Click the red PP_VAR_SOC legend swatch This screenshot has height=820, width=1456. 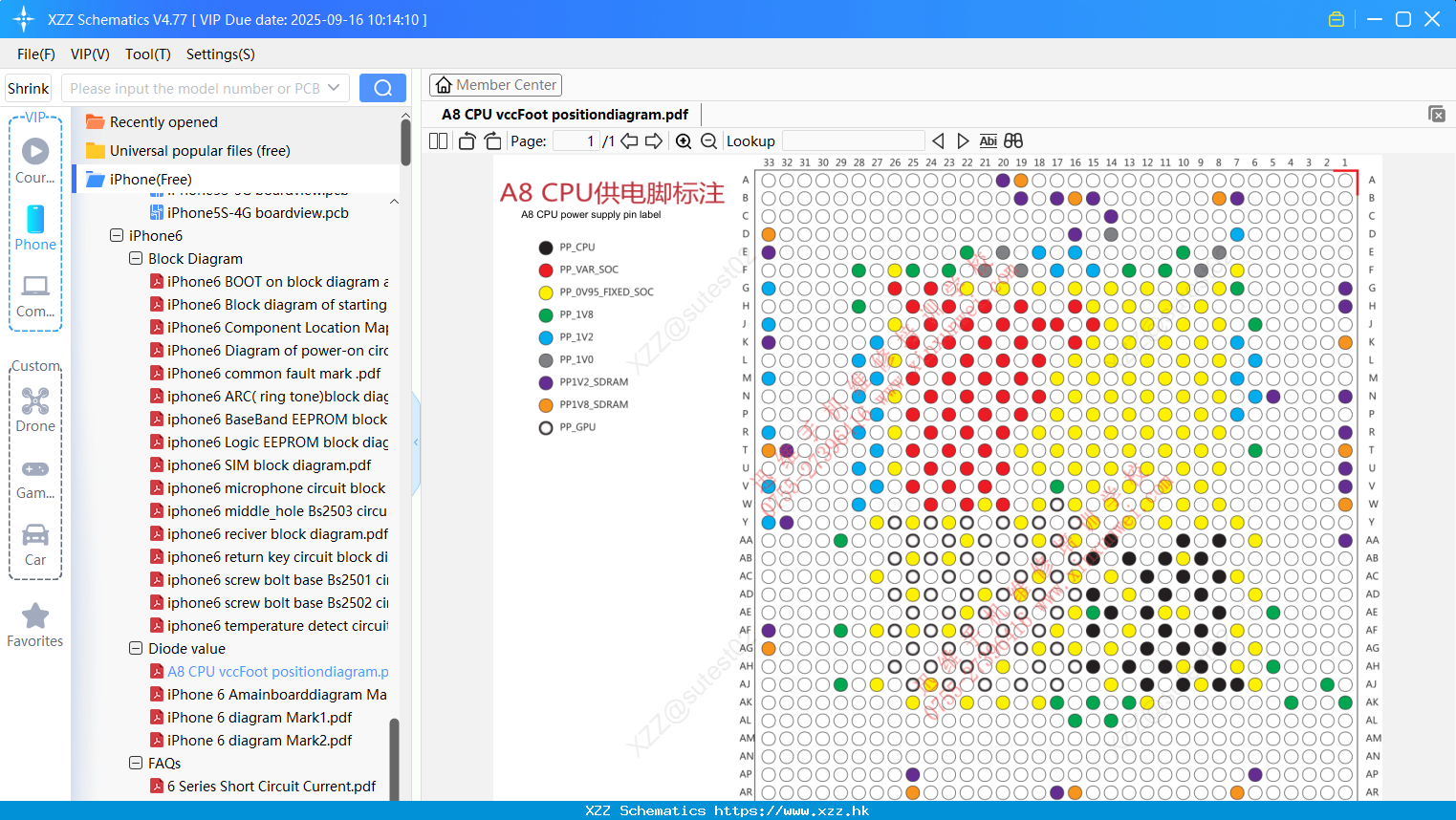(546, 270)
